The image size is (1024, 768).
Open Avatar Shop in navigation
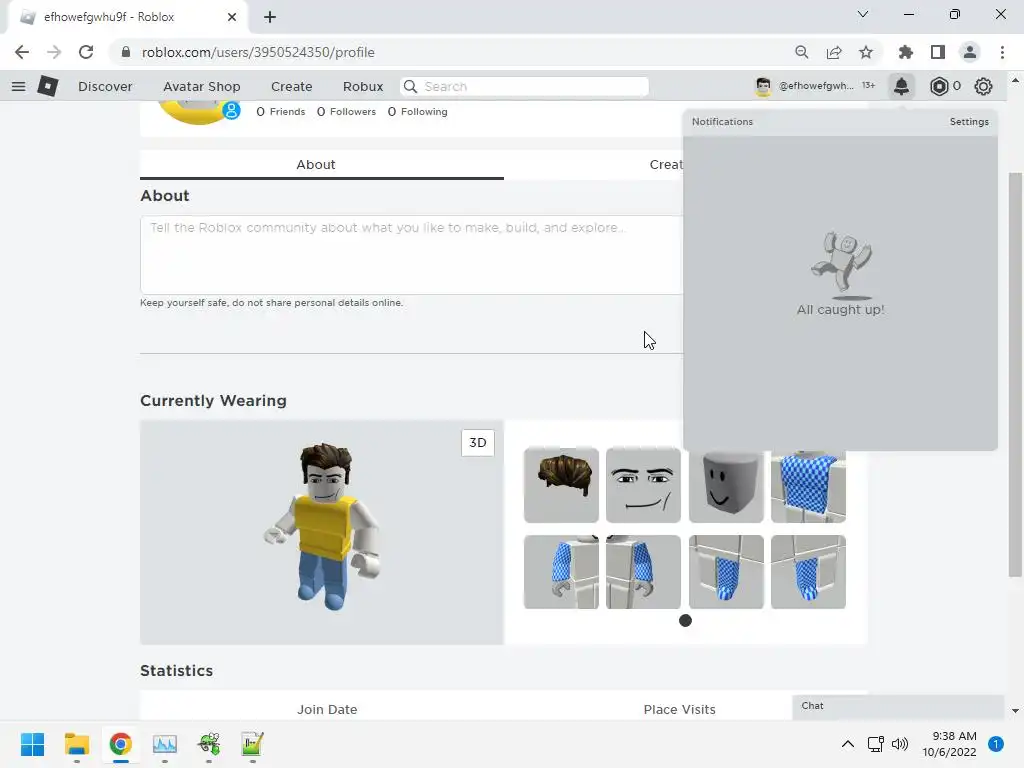(202, 86)
